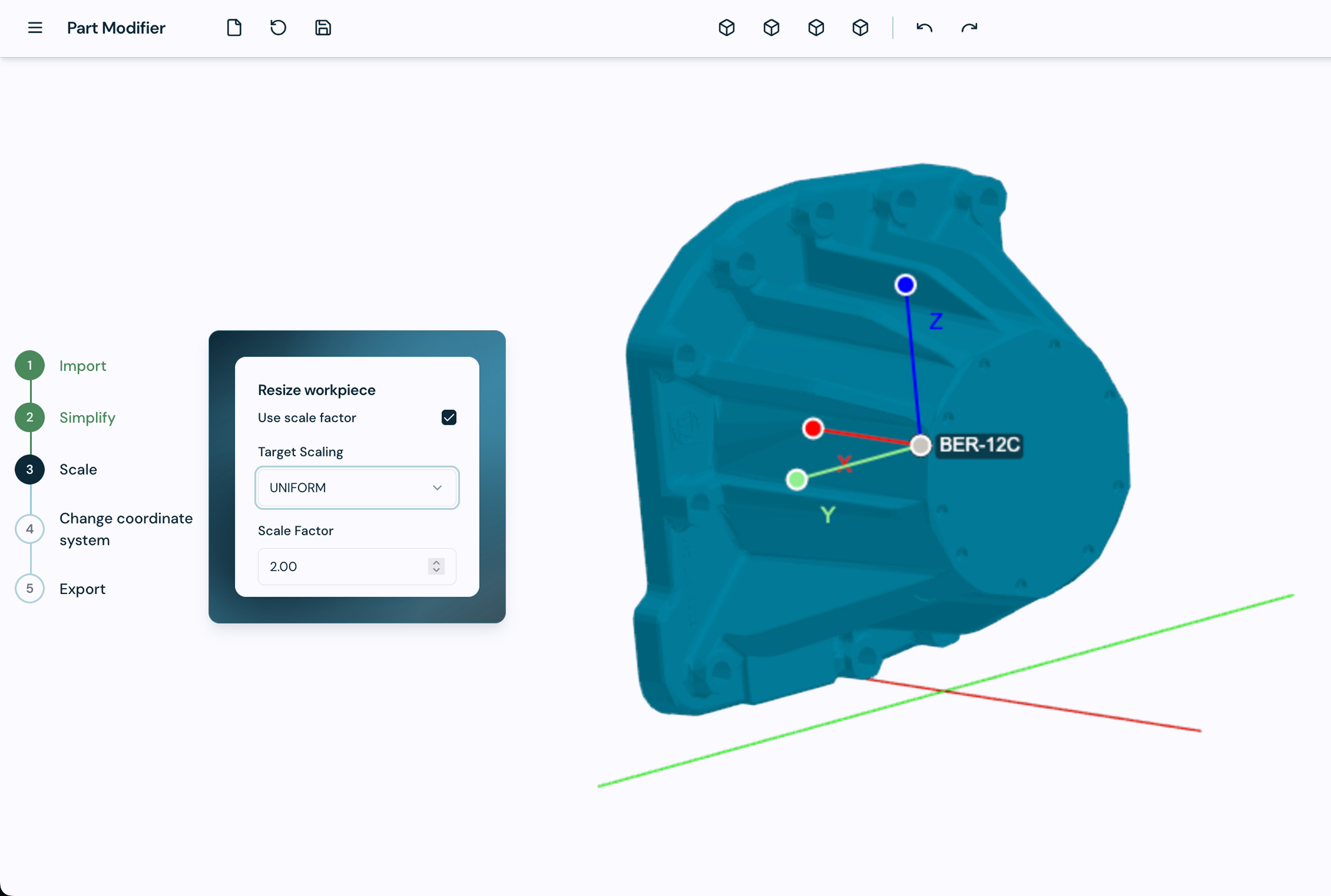Click the new file icon

(x=234, y=27)
